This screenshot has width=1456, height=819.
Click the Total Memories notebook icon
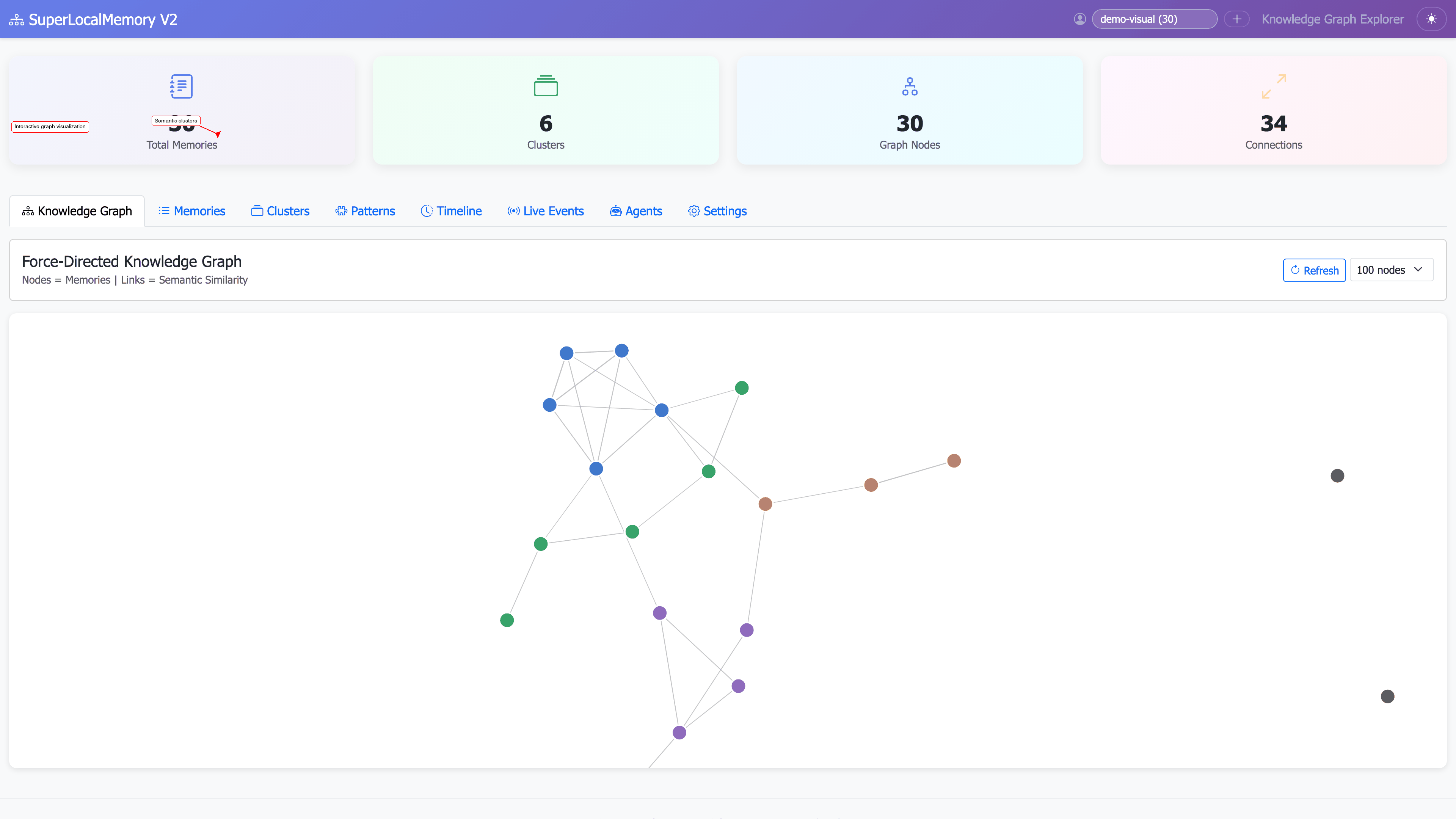coord(180,86)
